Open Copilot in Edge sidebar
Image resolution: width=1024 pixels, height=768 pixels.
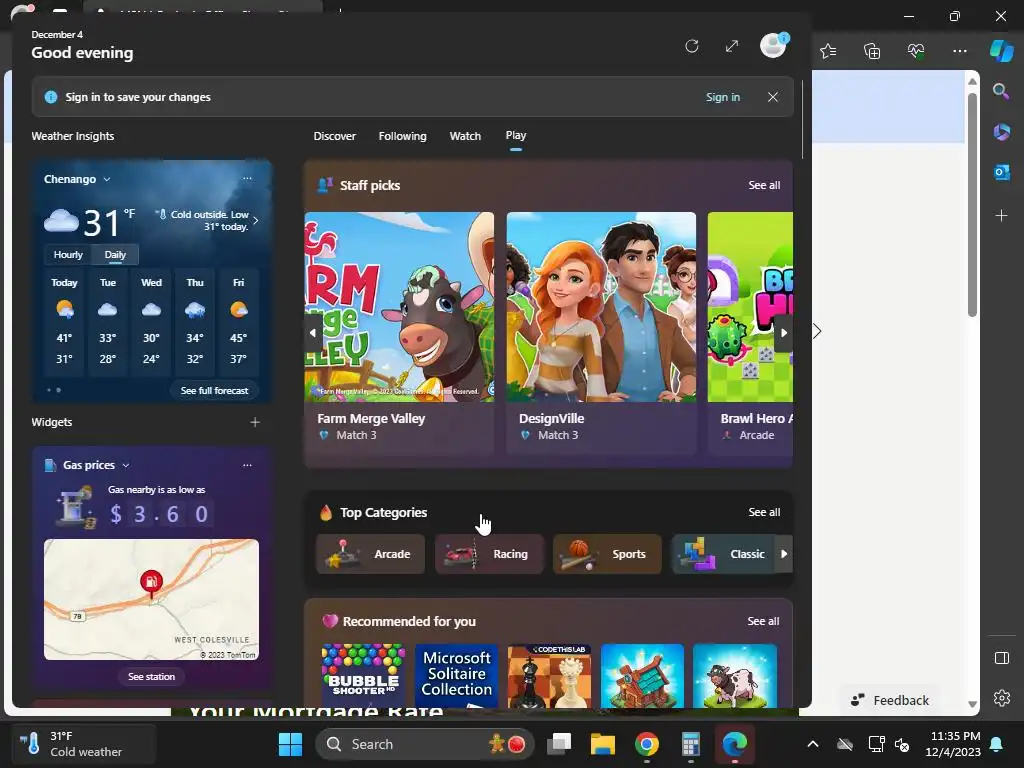[x=1001, y=51]
